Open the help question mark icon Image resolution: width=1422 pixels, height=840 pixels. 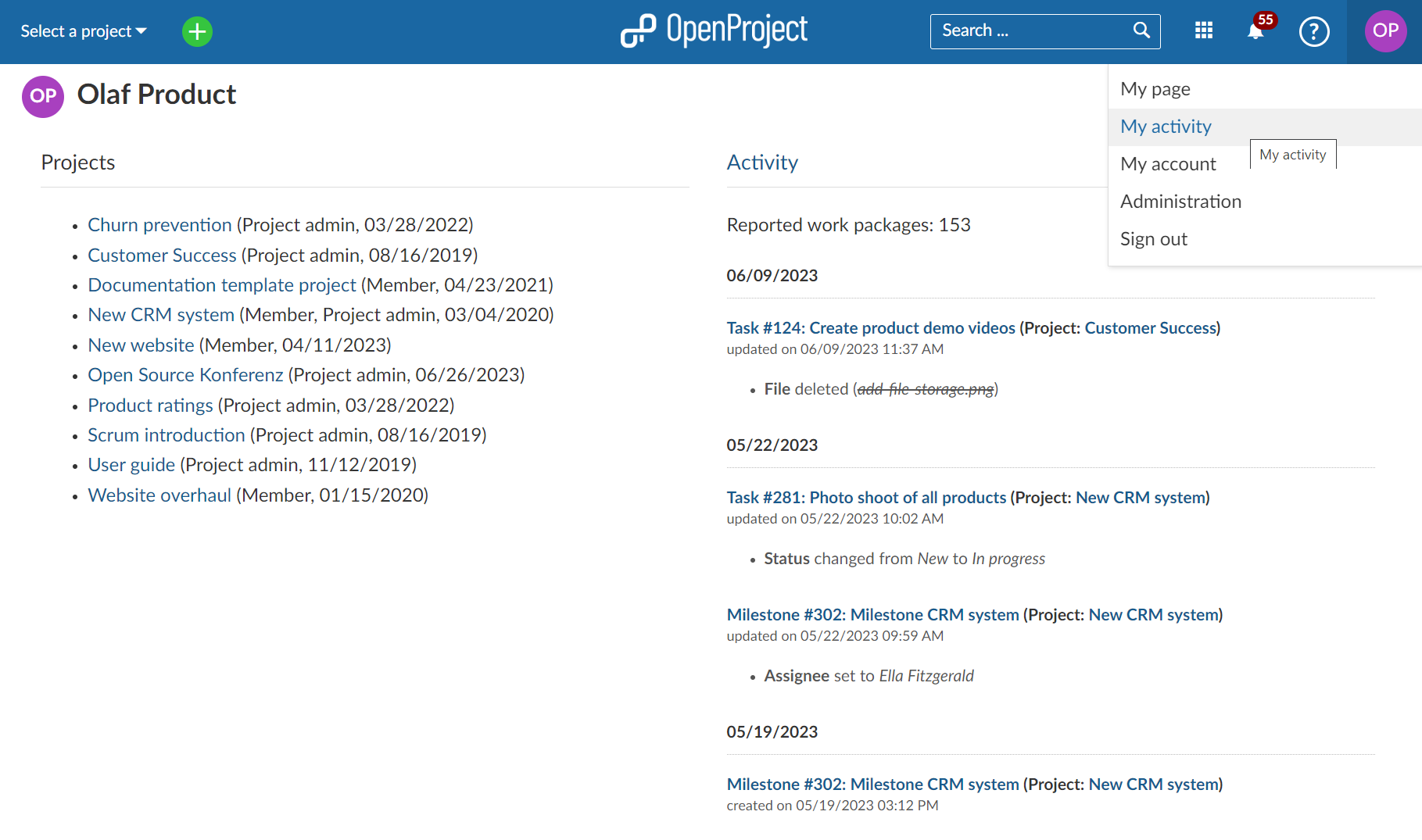tap(1314, 31)
